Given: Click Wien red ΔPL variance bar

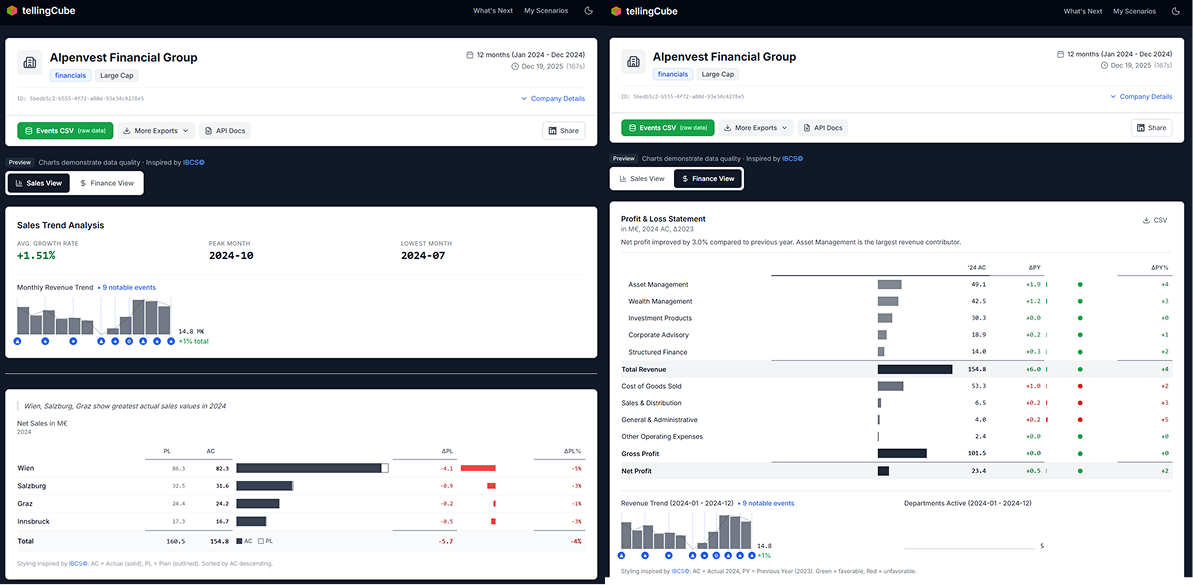Looking at the screenshot, I should point(478,468).
